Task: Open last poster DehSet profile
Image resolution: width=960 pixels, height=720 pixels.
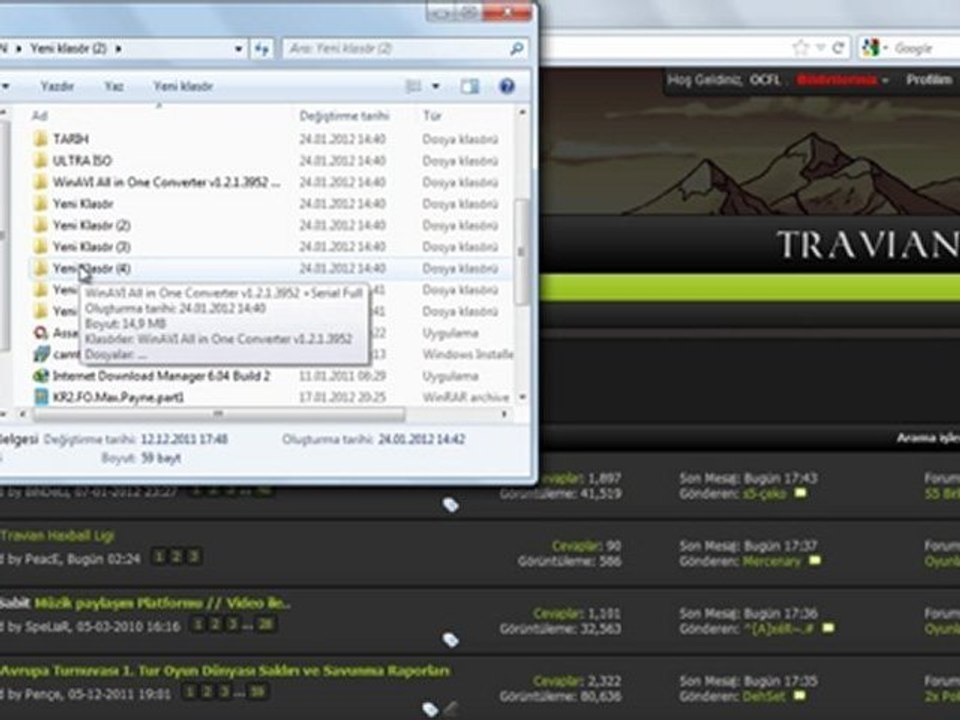Action: tap(763, 696)
